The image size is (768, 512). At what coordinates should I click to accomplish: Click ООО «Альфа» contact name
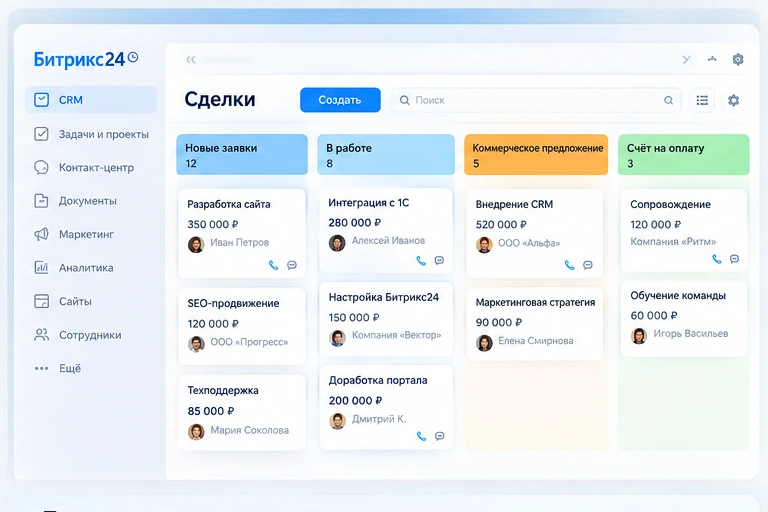point(529,243)
